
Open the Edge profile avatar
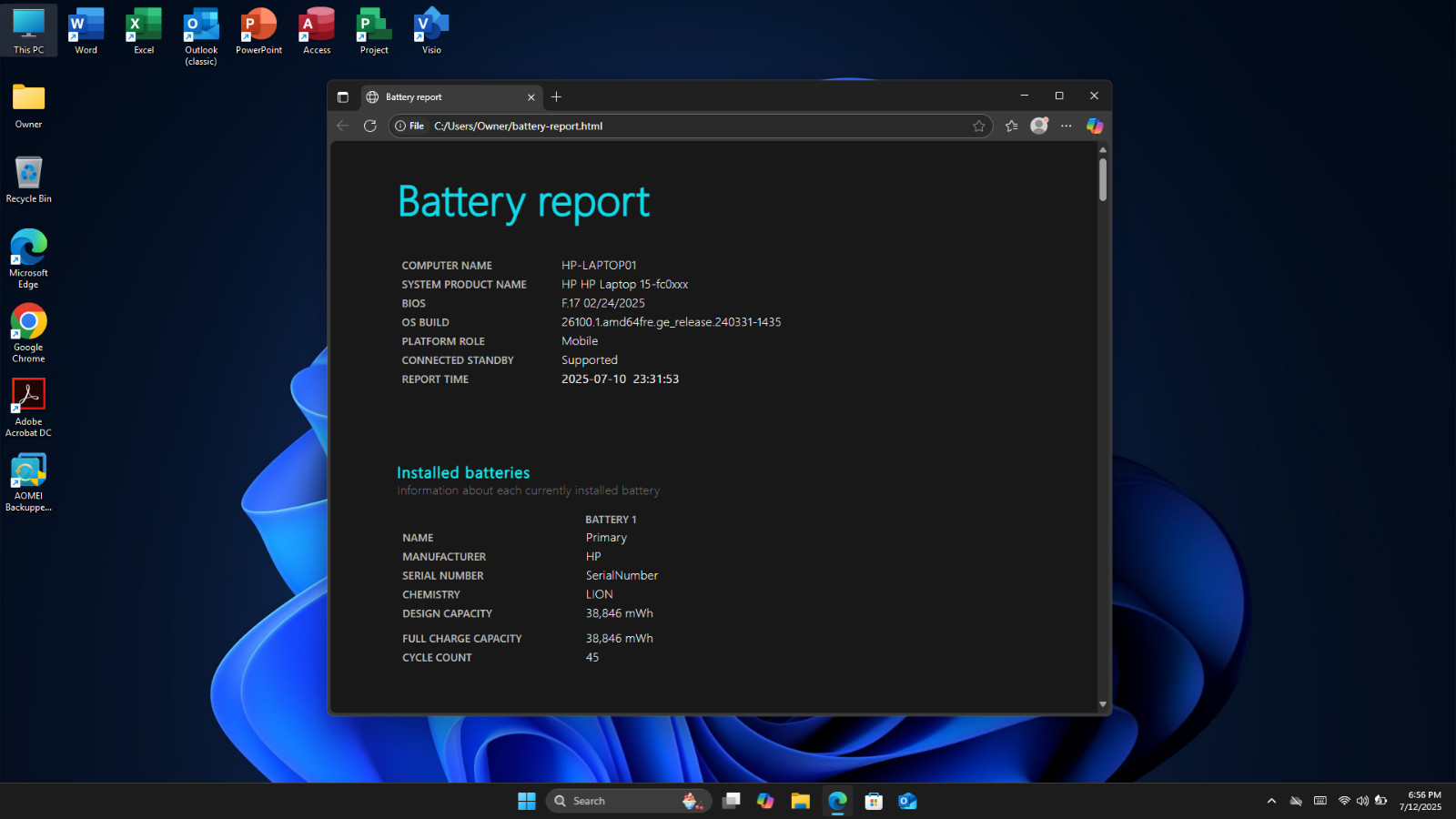pos(1039,126)
